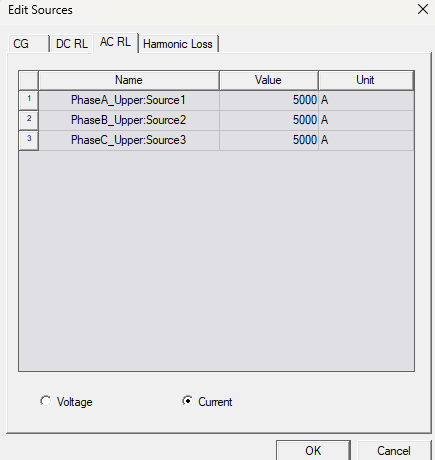
Task: Click the unit cell of PhaseC_Upper:Source3
Action: (x=366, y=140)
